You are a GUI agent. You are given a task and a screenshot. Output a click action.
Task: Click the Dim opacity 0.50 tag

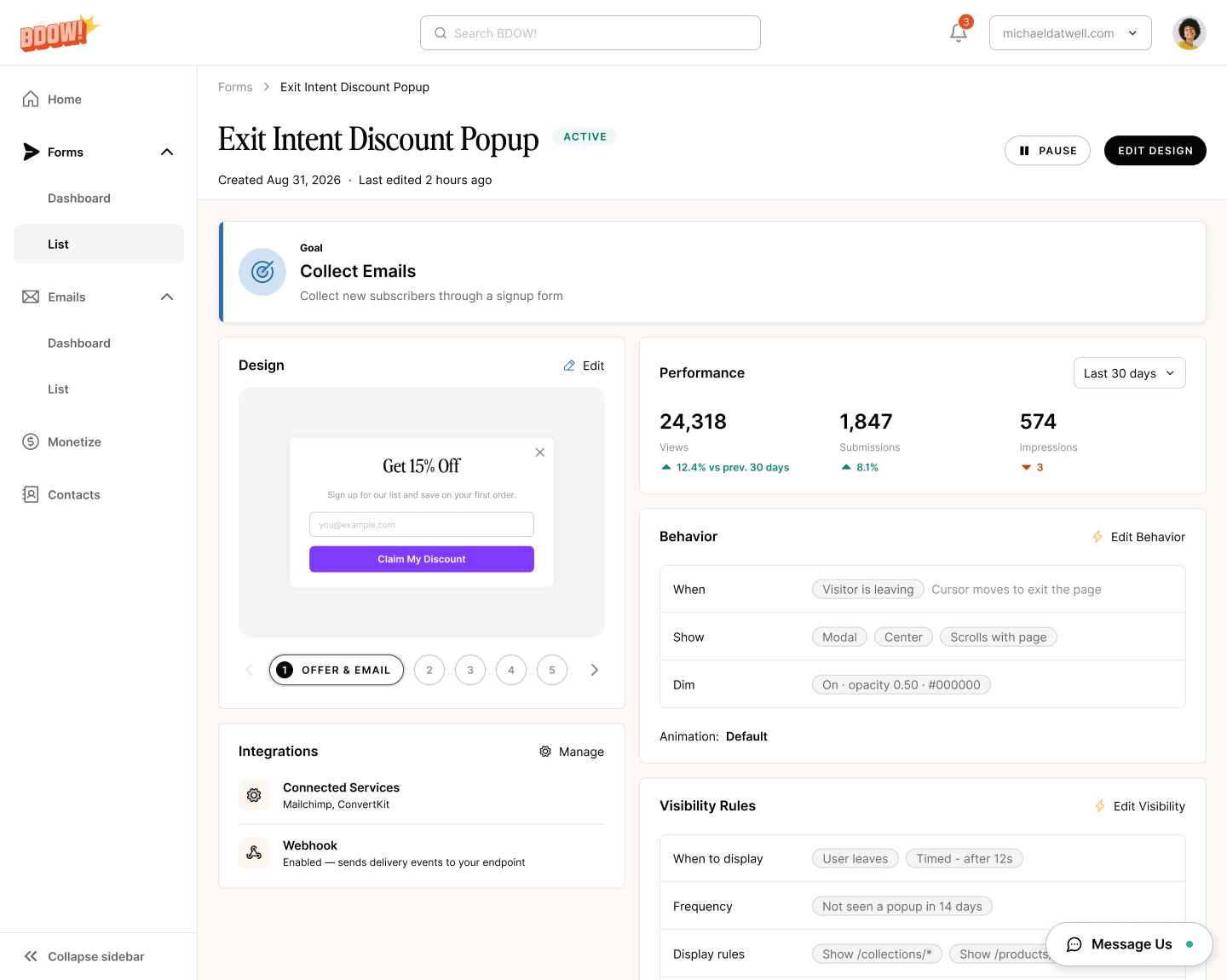[x=902, y=684]
